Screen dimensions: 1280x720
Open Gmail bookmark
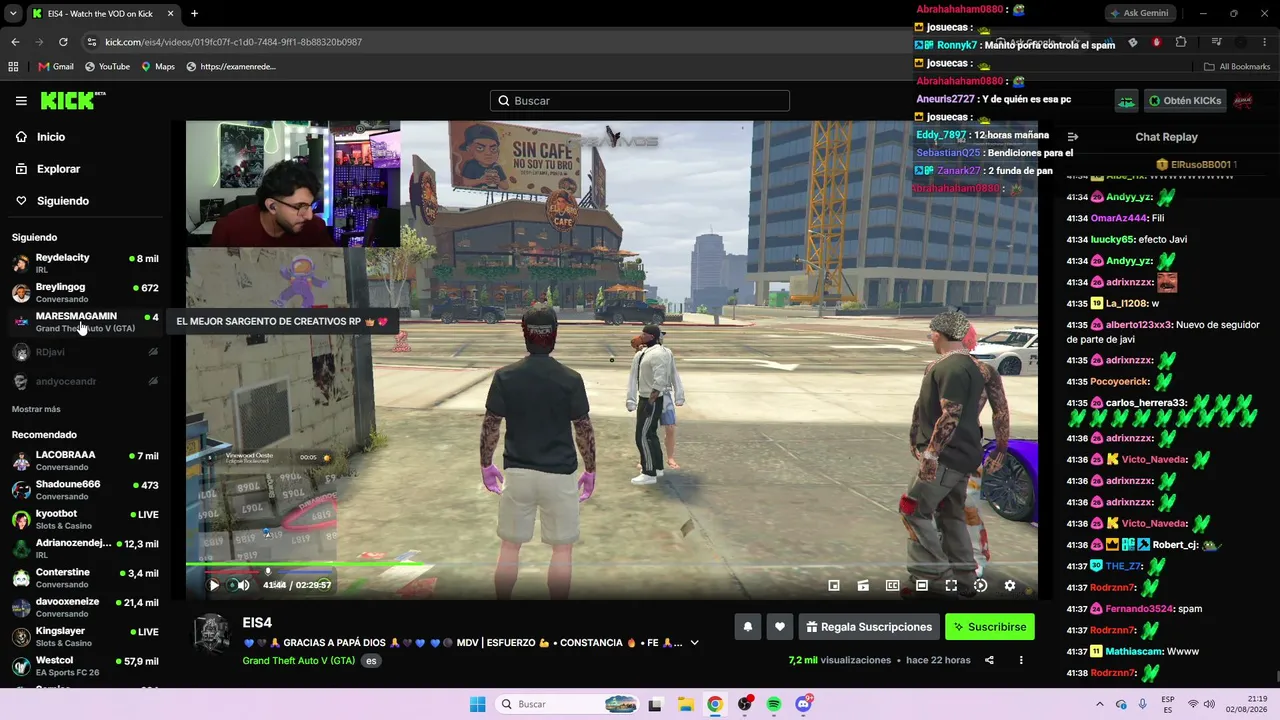pos(56,67)
